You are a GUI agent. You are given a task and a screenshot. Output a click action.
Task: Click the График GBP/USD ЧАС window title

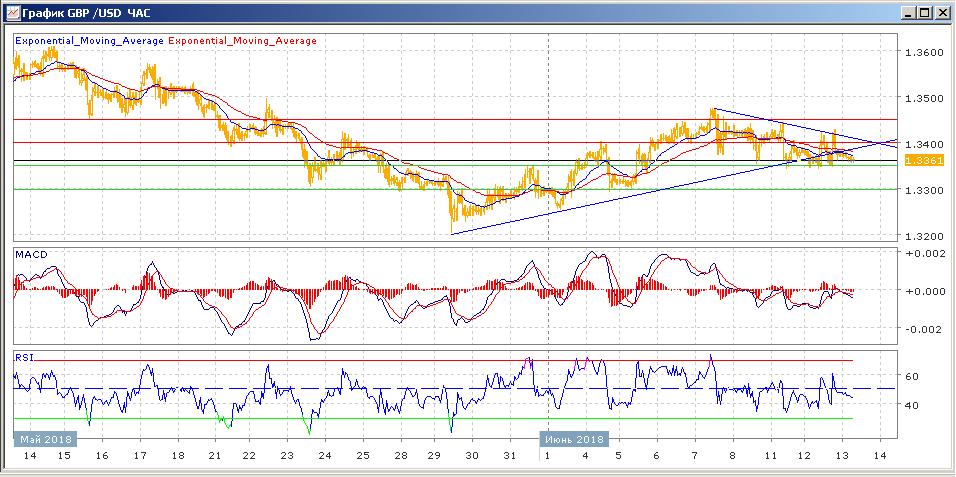(x=87, y=13)
